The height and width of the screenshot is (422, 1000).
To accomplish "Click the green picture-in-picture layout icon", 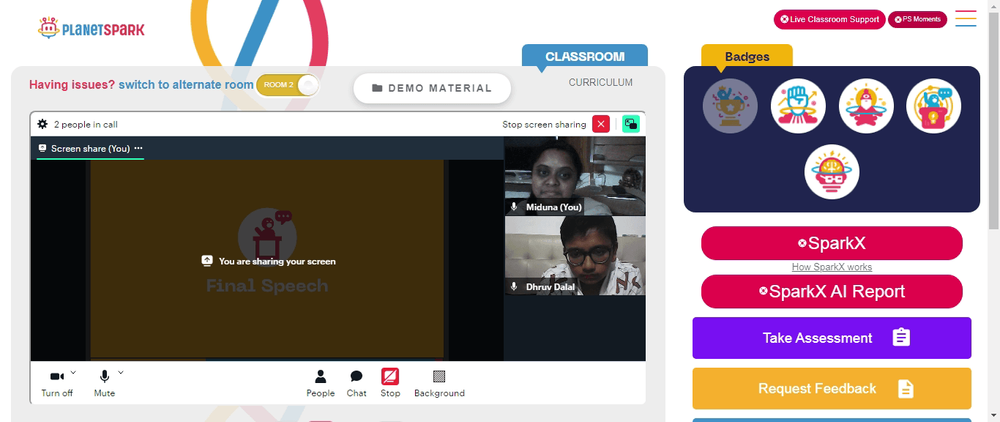I will 631,124.
